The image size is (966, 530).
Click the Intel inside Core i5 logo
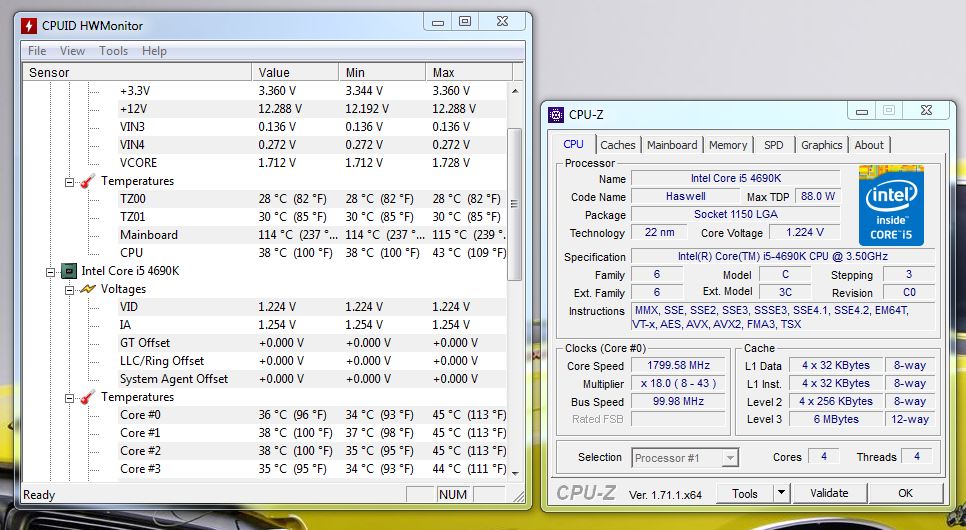pos(891,205)
